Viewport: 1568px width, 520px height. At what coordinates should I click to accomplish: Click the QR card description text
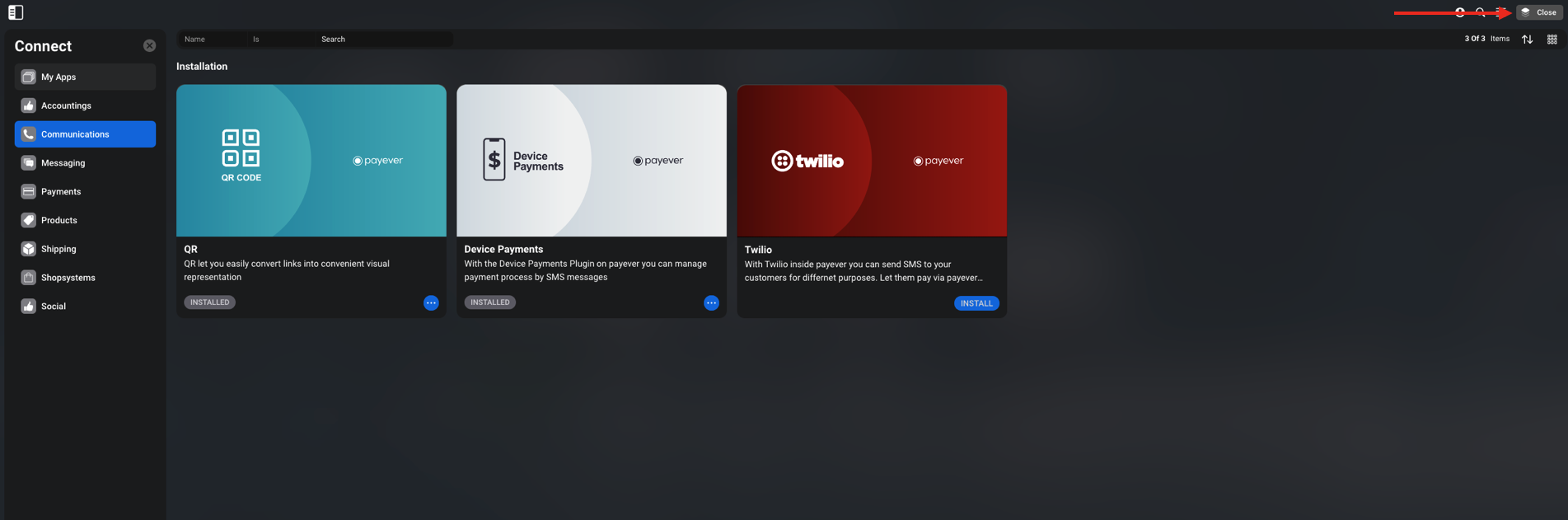pyautogui.click(x=287, y=270)
